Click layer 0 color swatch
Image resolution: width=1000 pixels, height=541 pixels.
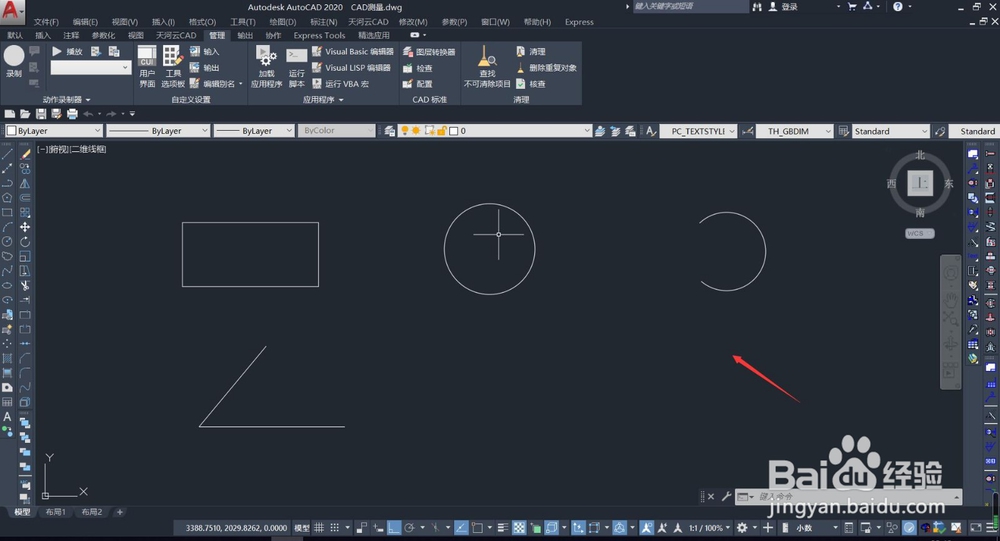click(x=453, y=131)
